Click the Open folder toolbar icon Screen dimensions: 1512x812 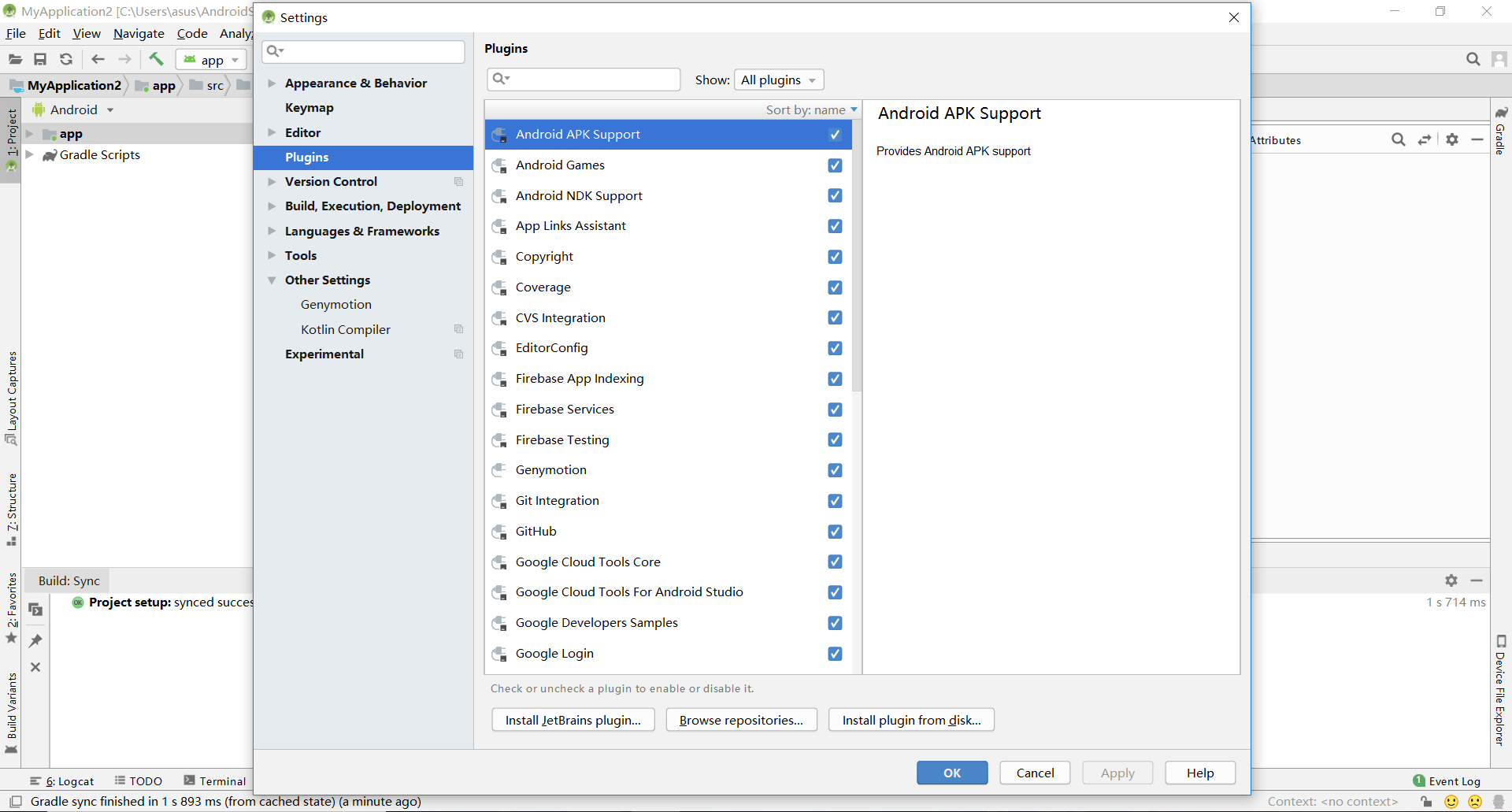click(16, 59)
